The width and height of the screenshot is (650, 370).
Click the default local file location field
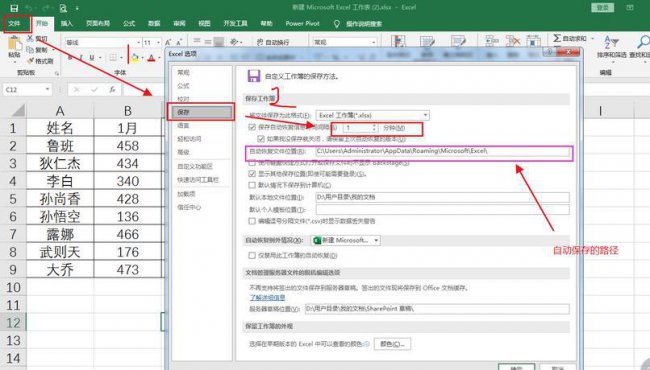point(442,197)
